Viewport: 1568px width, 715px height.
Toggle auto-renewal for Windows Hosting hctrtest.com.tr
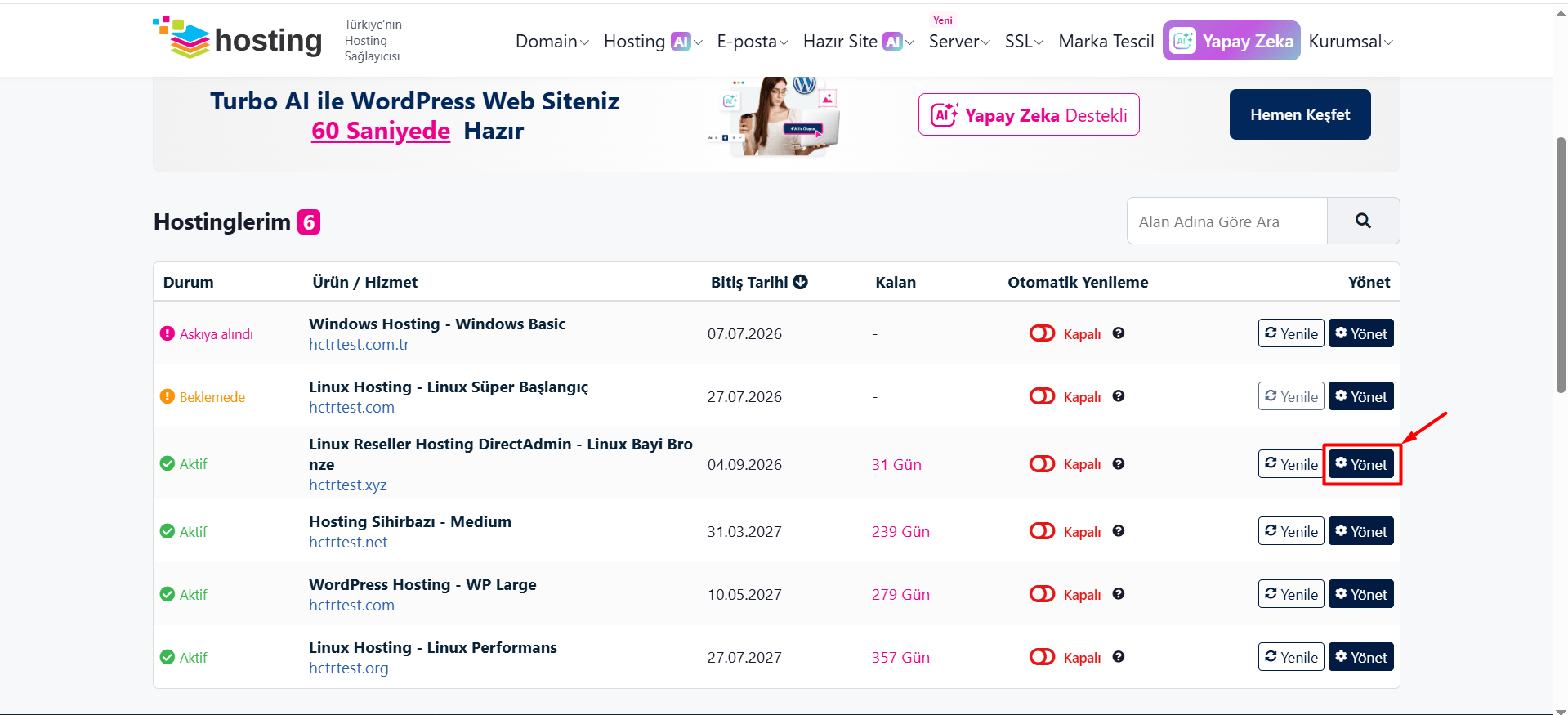[x=1043, y=333]
